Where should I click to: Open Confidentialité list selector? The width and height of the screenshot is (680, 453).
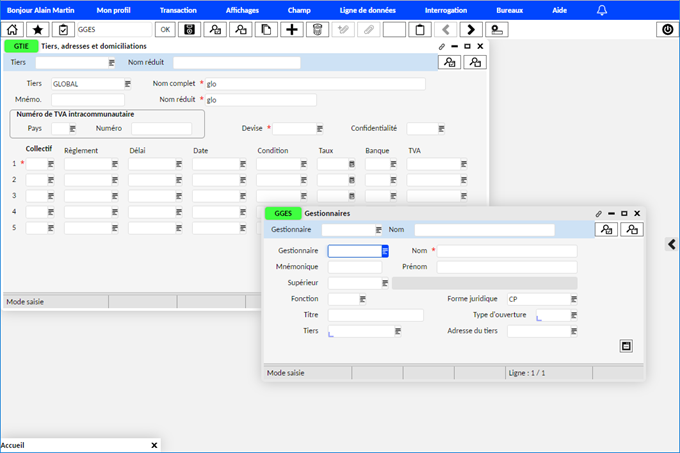pyautogui.click(x=441, y=129)
